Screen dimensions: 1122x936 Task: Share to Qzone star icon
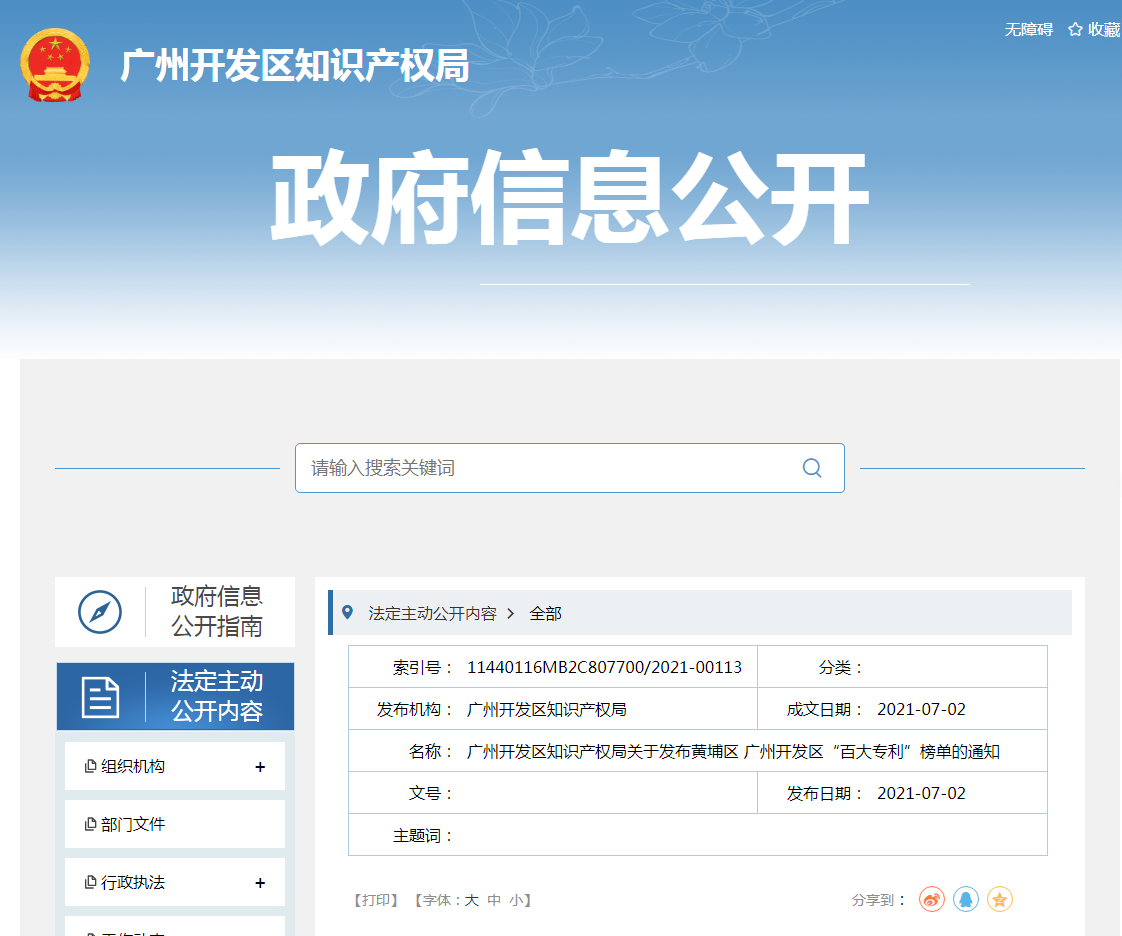coord(1000,899)
